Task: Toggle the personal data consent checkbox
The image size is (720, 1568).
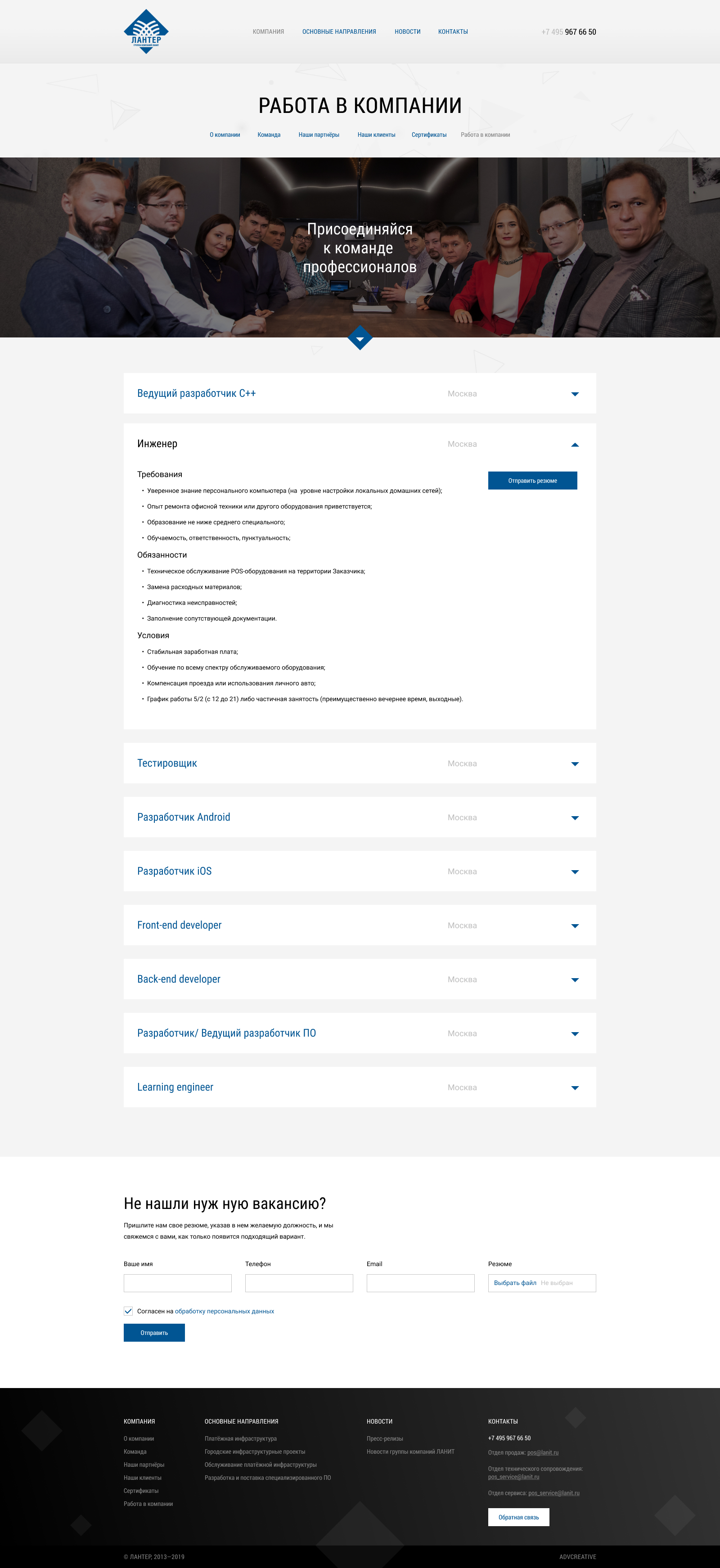Action: click(x=128, y=1311)
